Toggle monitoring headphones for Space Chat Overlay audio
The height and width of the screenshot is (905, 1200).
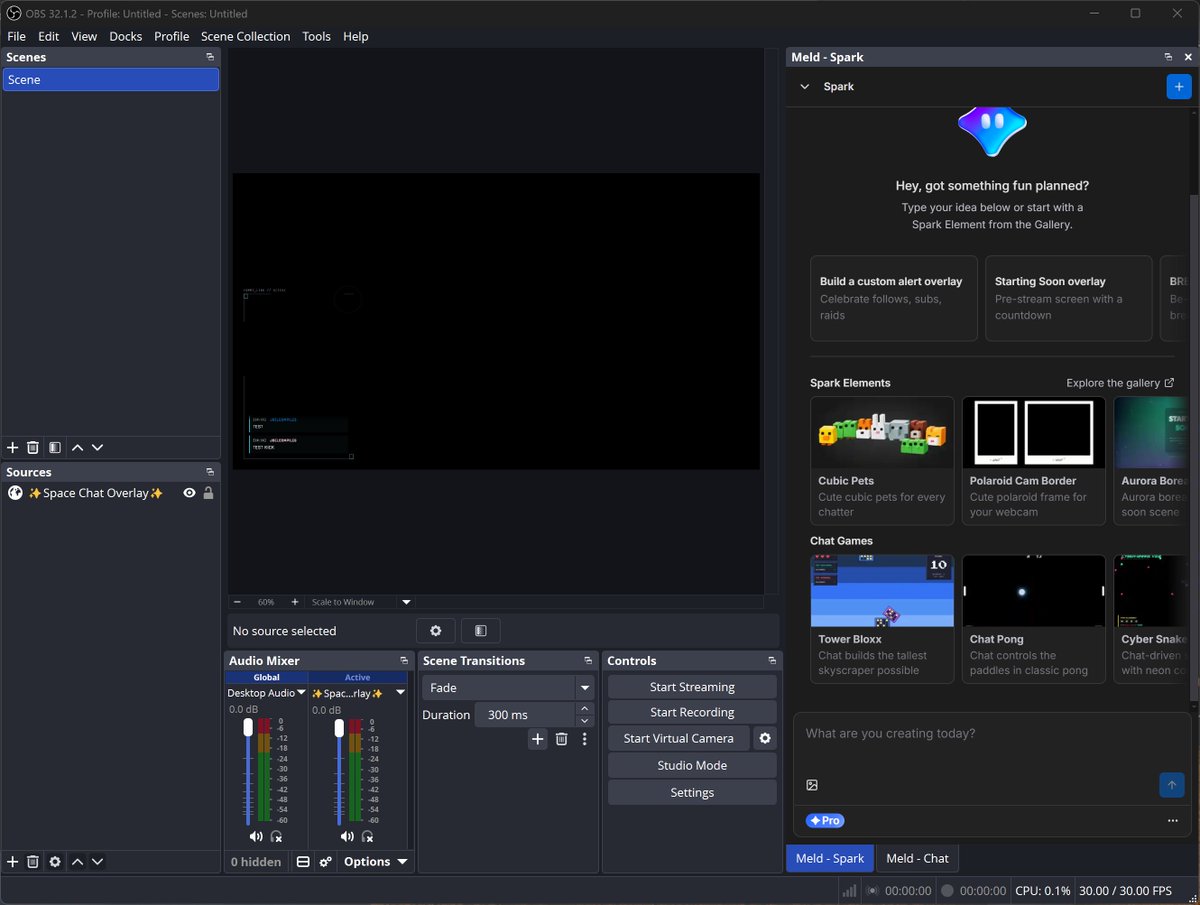tap(367, 837)
